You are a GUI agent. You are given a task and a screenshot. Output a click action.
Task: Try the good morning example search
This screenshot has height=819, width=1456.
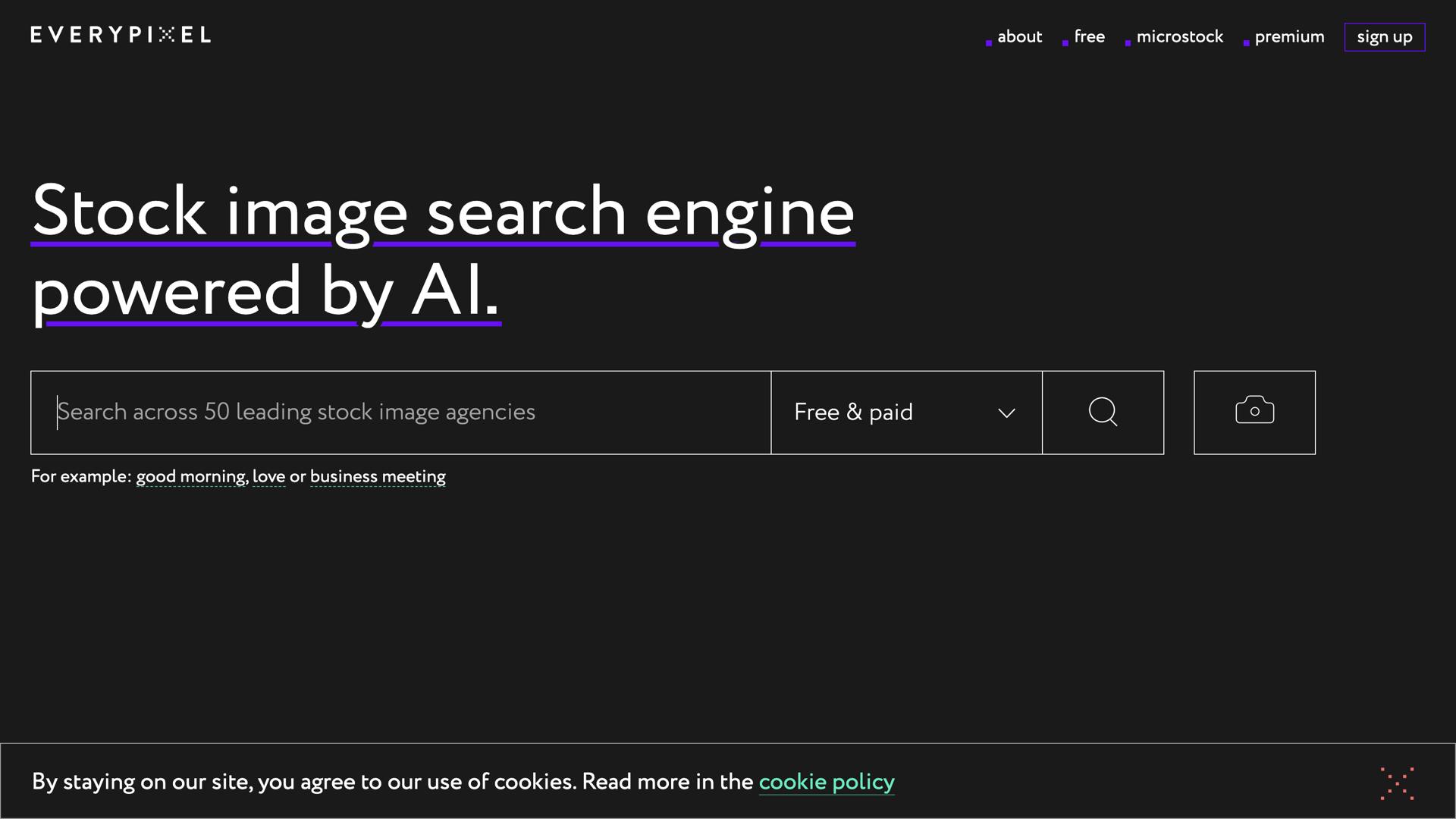pos(191,476)
